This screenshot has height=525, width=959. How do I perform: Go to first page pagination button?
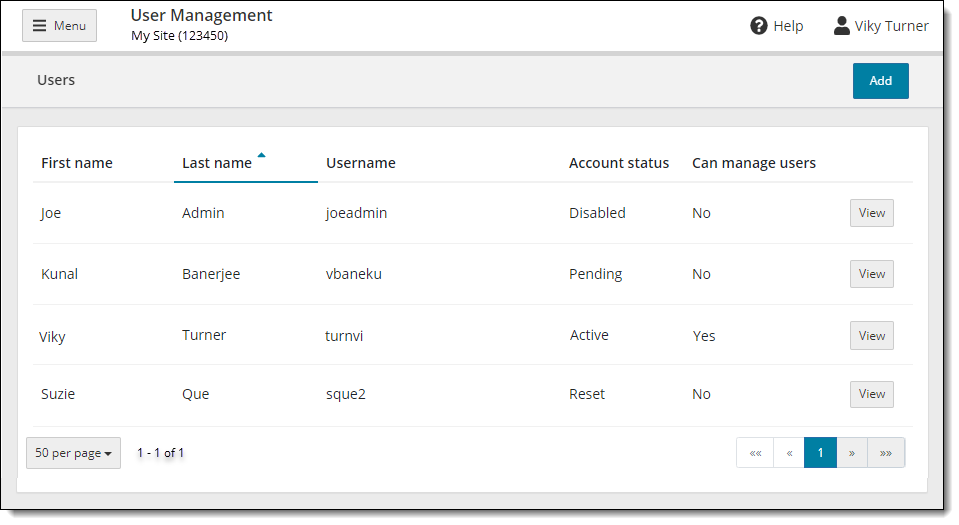(755, 453)
